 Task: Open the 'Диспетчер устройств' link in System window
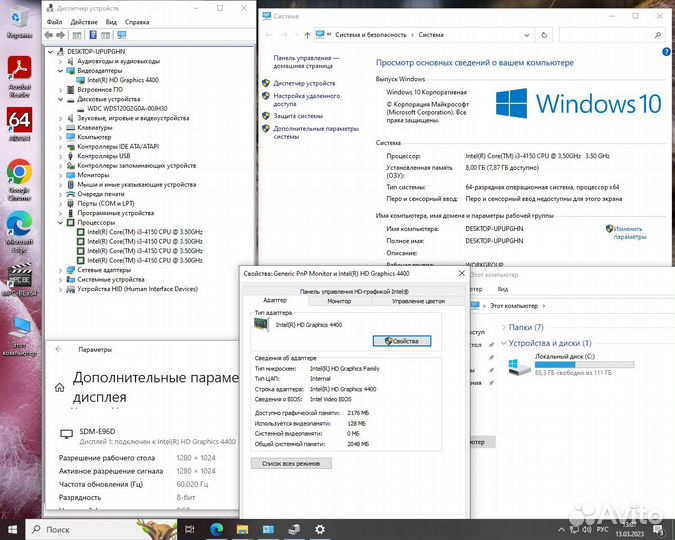coord(304,83)
